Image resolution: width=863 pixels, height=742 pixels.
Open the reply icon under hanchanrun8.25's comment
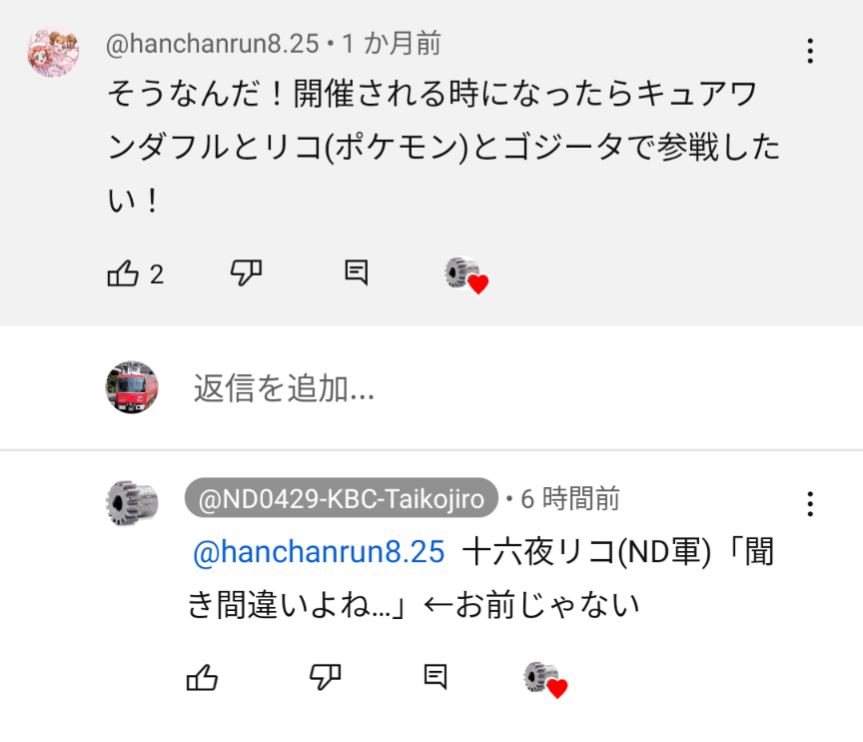pyautogui.click(x=356, y=272)
